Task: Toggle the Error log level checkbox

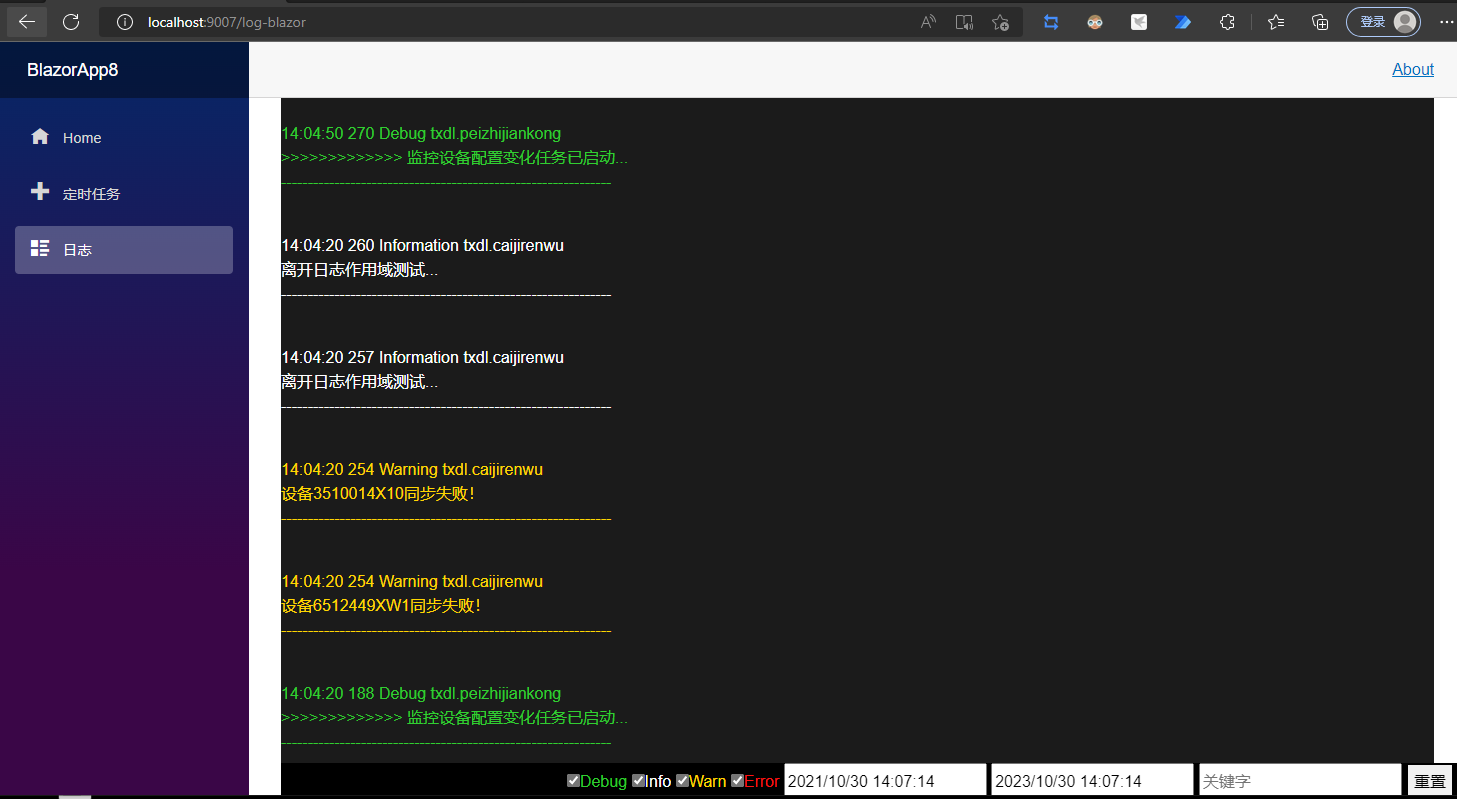Action: (737, 781)
